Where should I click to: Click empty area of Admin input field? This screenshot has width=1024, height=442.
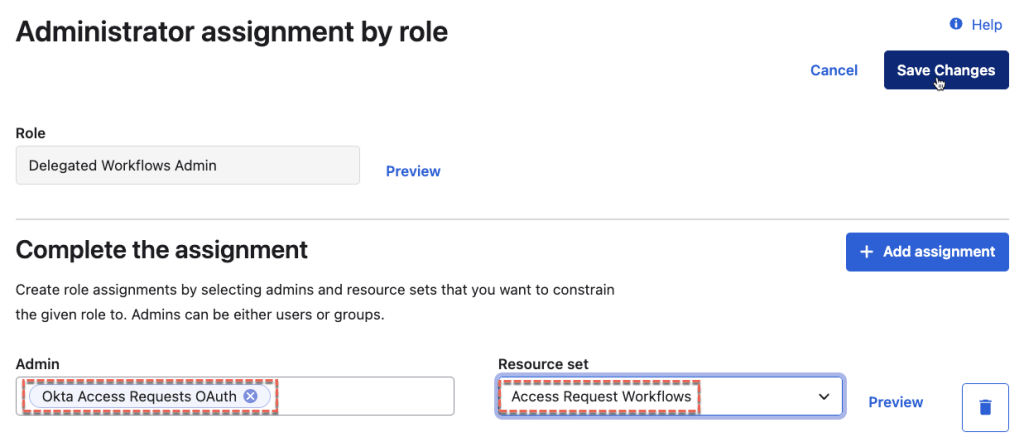click(365, 396)
